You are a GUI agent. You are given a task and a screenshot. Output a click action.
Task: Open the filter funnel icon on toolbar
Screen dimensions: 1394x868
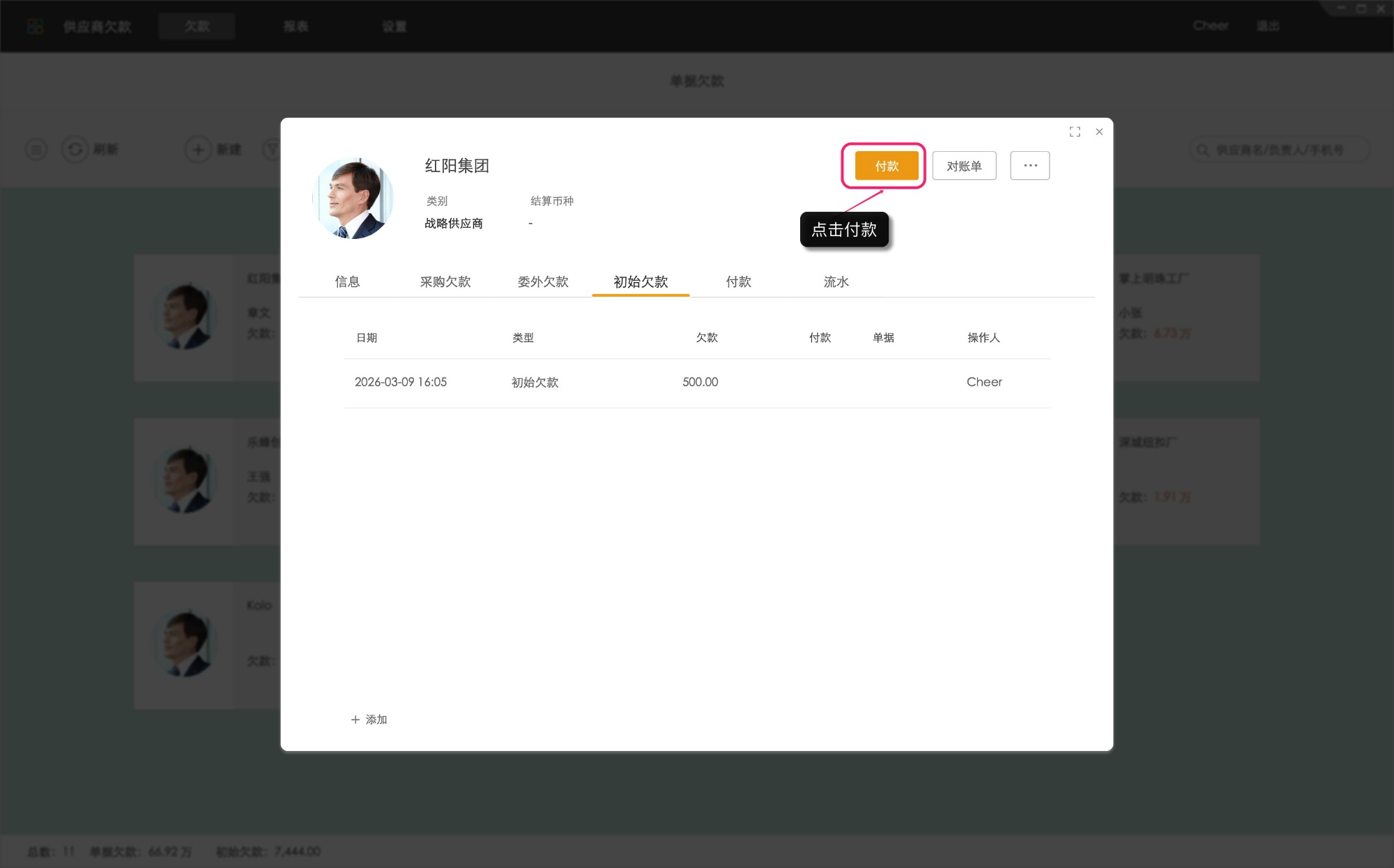[x=273, y=149]
